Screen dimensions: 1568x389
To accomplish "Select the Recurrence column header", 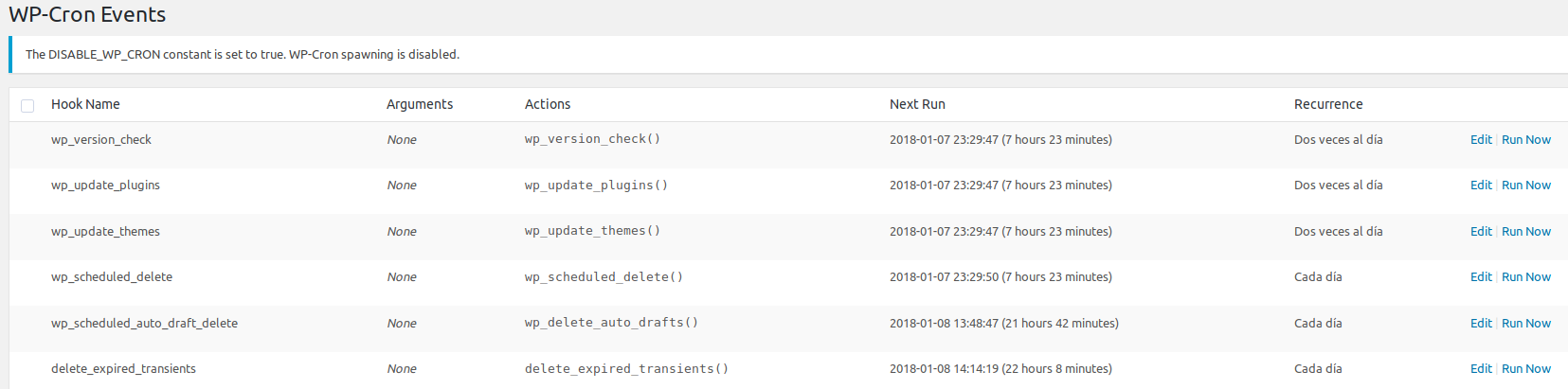I will pos(1328,104).
